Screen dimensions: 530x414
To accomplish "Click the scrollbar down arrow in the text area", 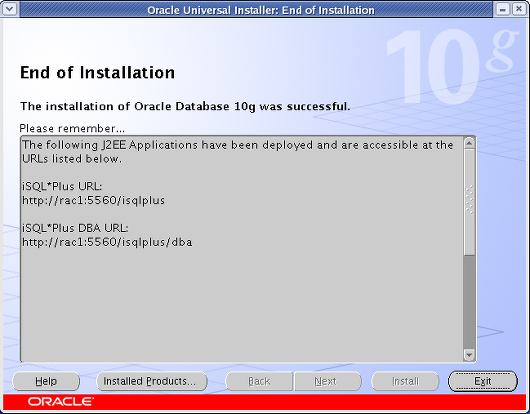I will pos(469,355).
